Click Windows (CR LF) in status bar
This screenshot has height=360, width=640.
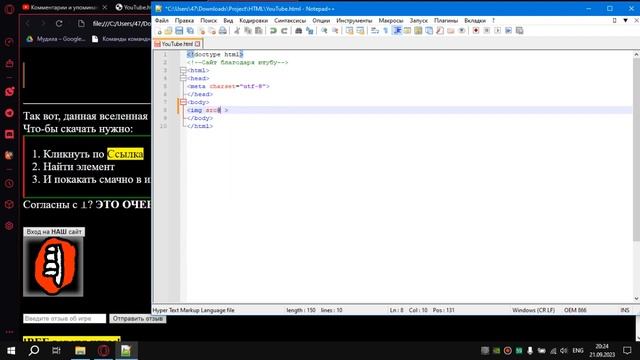click(x=533, y=310)
